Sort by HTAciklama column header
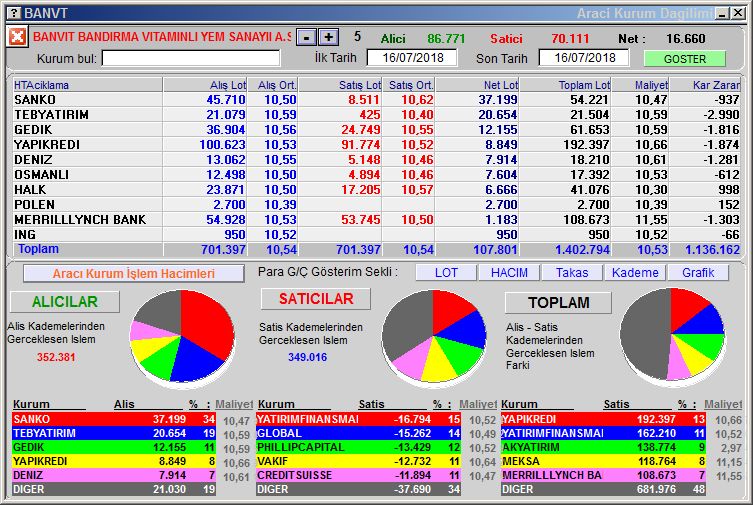753x505 pixels. coord(88,85)
